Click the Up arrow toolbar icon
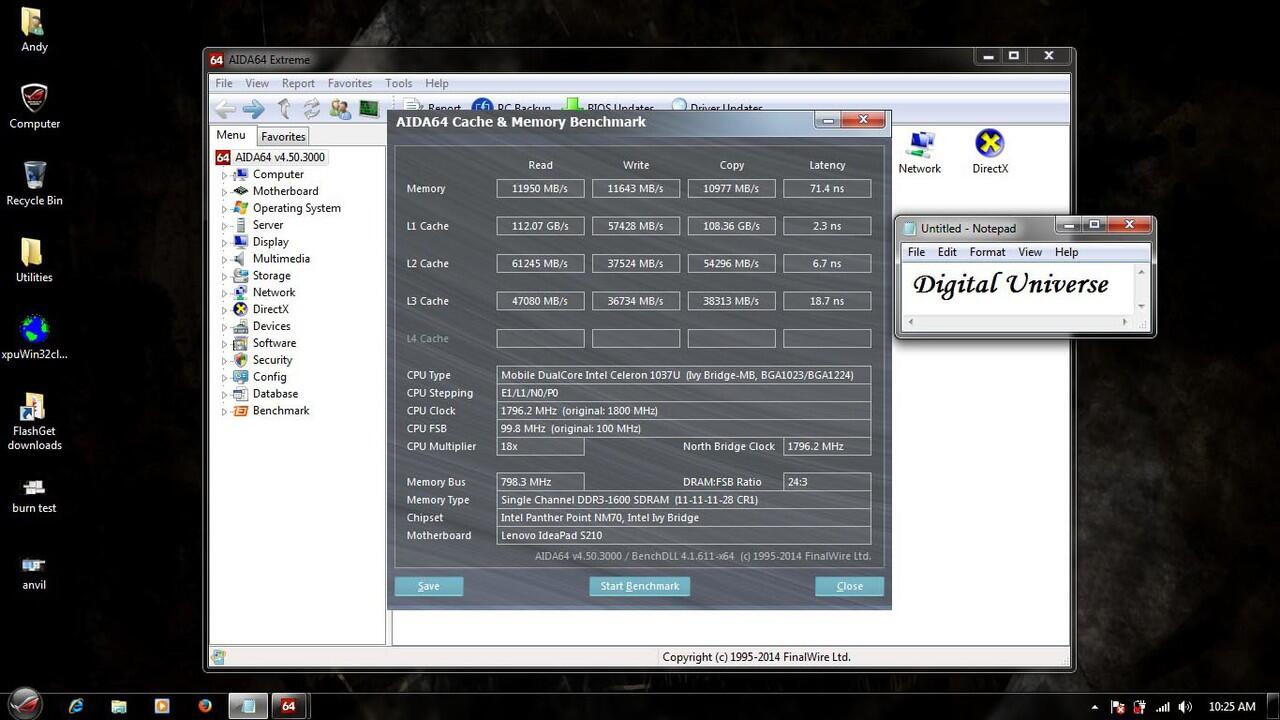Viewport: 1280px width, 720px height. click(x=284, y=109)
